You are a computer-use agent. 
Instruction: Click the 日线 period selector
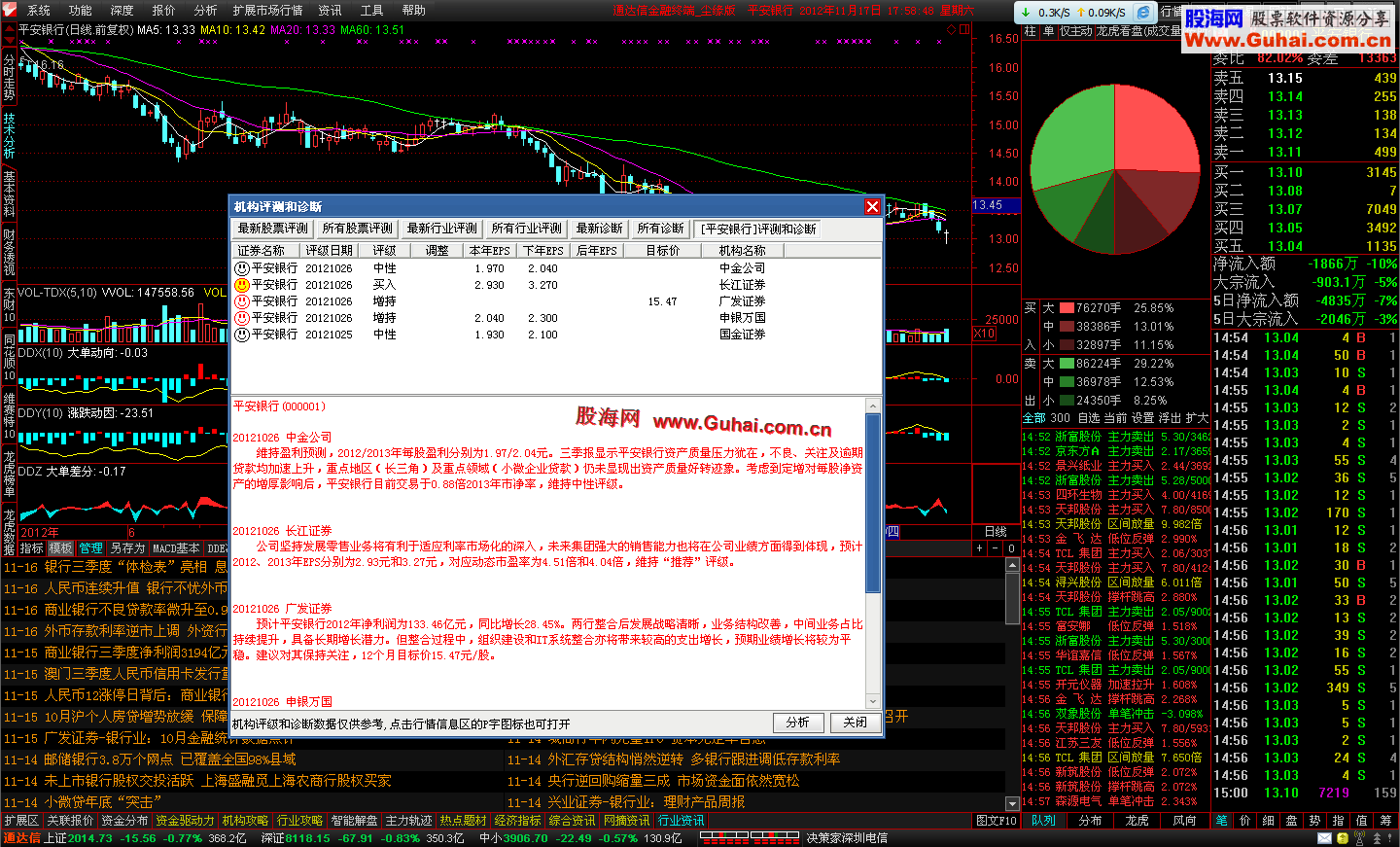[996, 532]
